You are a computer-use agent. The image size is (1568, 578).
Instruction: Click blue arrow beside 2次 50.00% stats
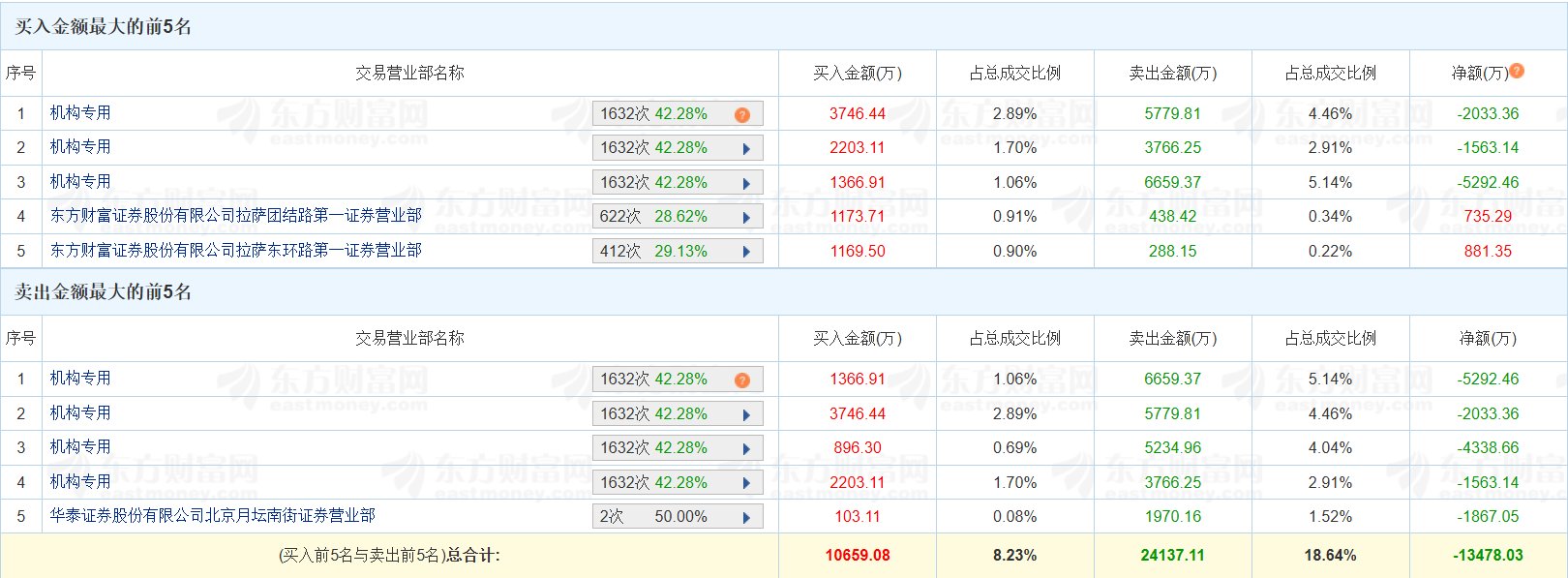click(x=746, y=517)
